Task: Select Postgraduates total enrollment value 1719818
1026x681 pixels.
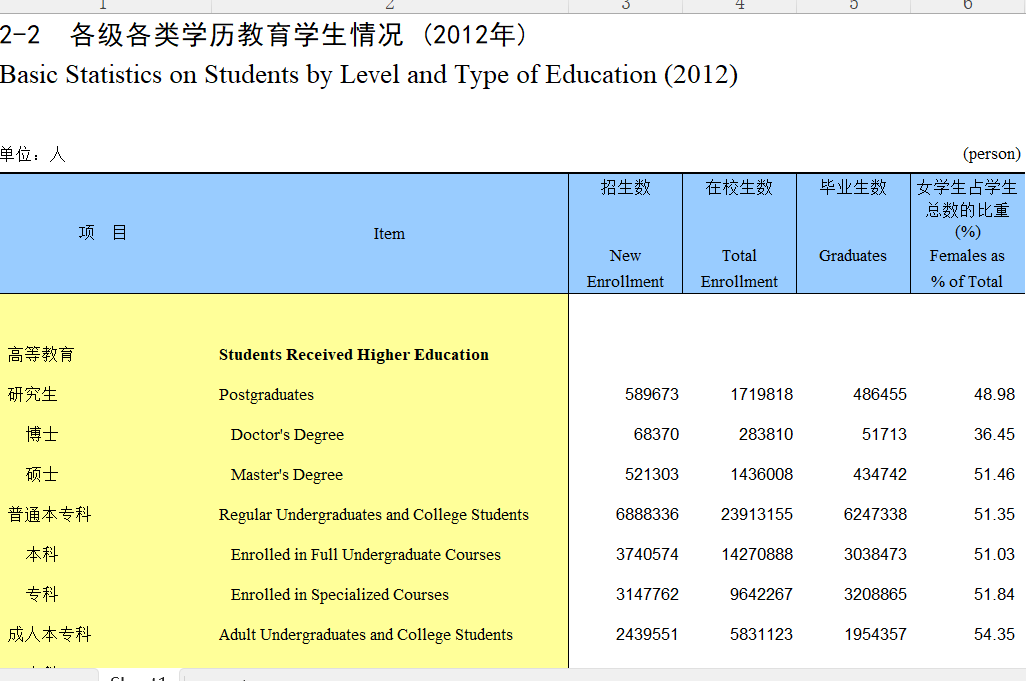Action: (762, 394)
